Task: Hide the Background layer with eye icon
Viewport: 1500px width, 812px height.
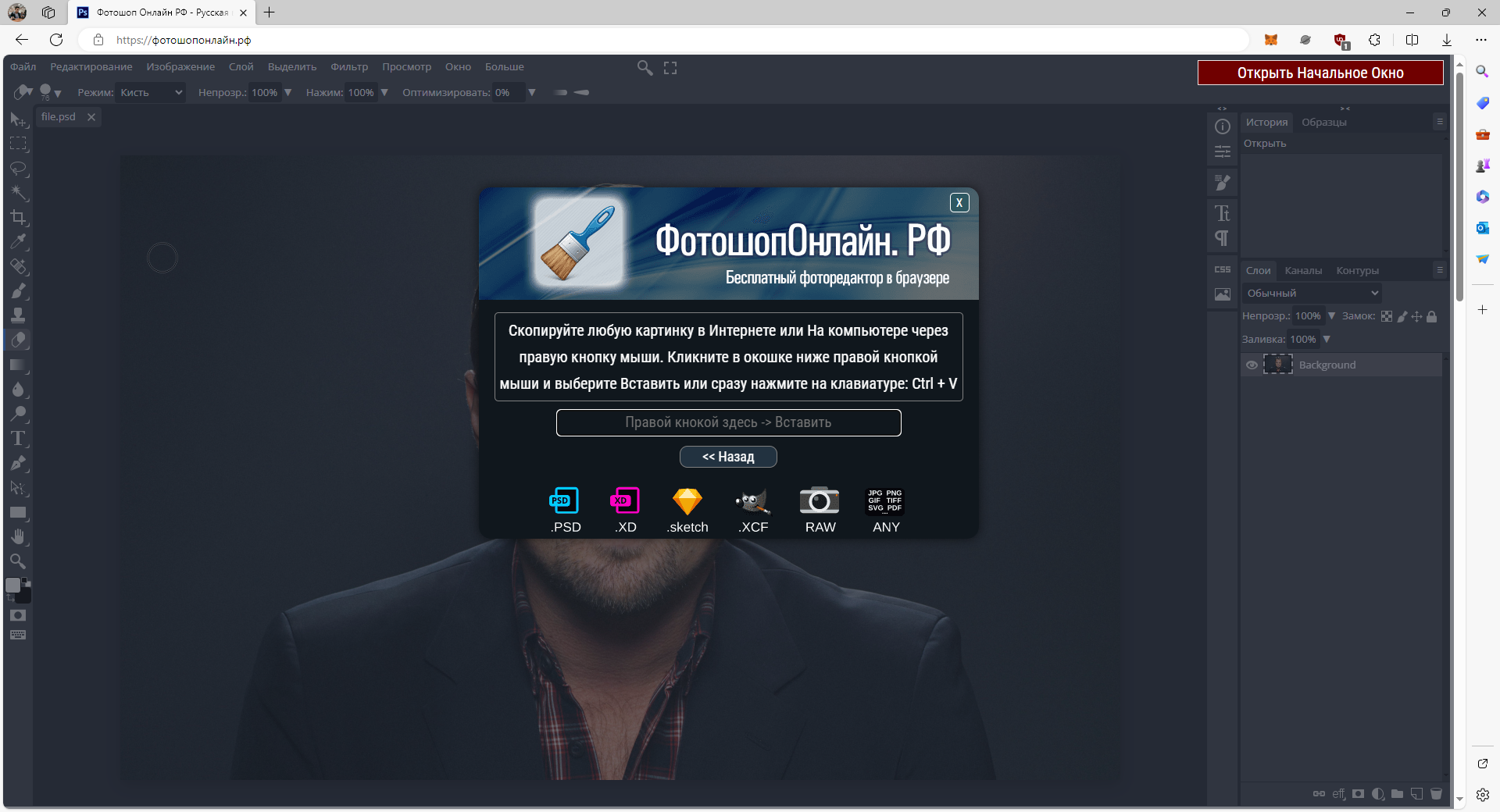Action: point(1252,365)
